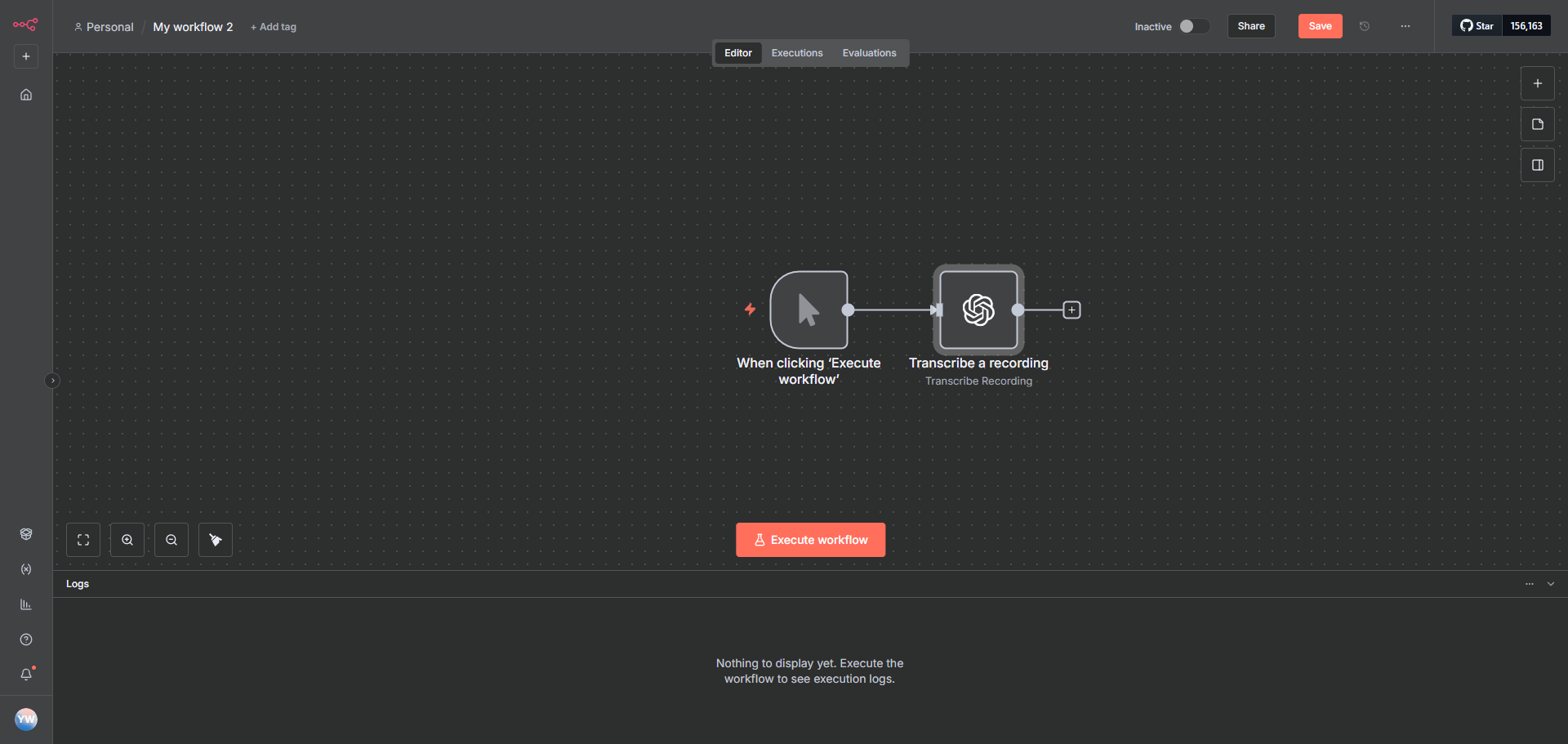Viewport: 1568px width, 744px height.
Task: Fit workflow to view
Action: coord(83,540)
